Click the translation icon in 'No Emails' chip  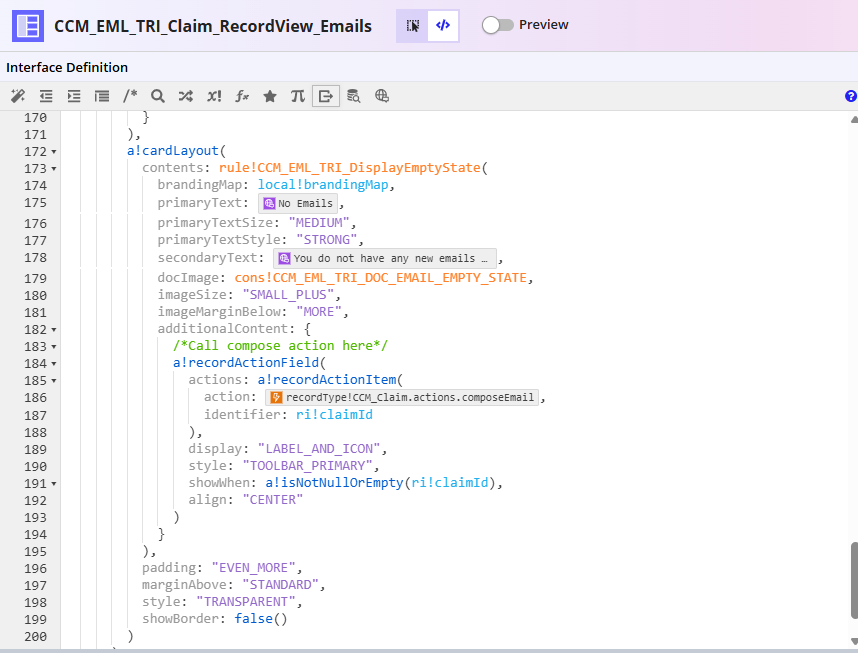(269, 203)
